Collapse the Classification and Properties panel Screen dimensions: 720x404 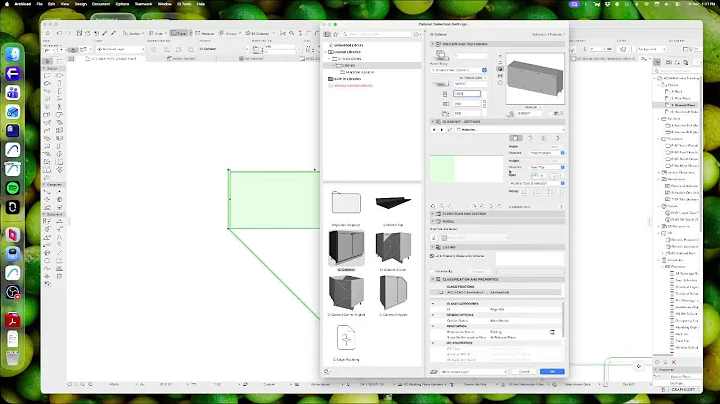(433, 279)
